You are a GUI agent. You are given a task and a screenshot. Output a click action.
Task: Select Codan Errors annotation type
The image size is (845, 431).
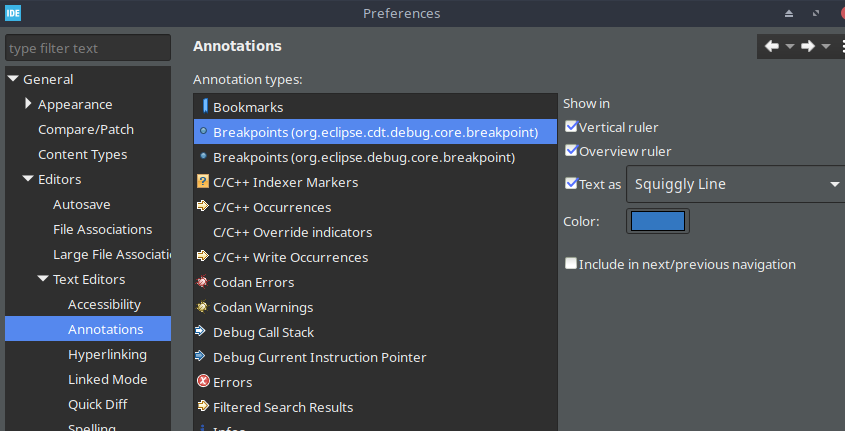pyautogui.click(x=375, y=282)
